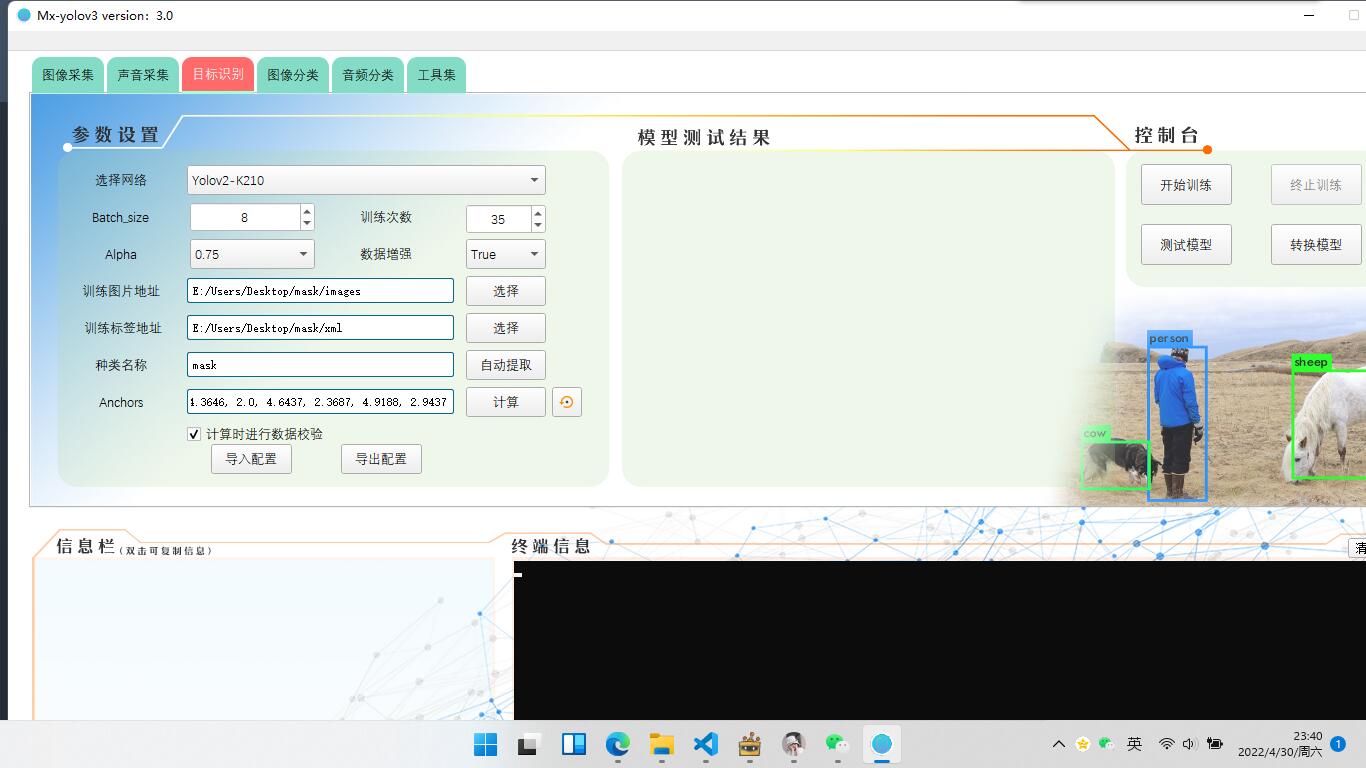Click the 导出配置 button
Screen dimensions: 1366x768
[x=381, y=459]
